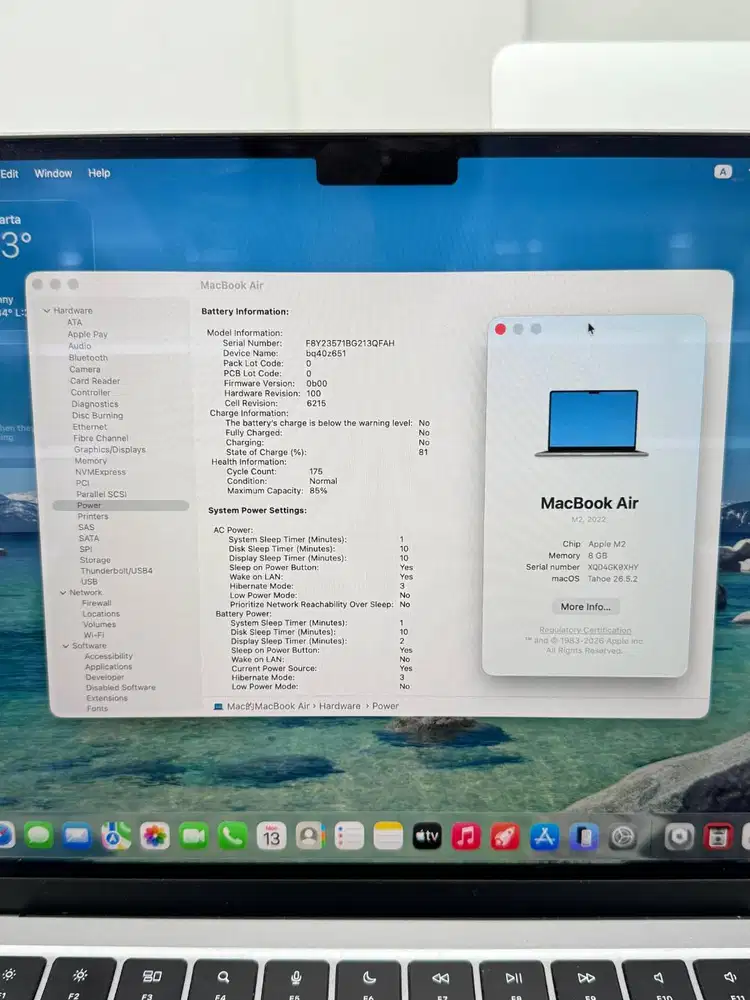Launch Reminders from the Dock
Screen dimensions: 750x1000
[x=349, y=836]
